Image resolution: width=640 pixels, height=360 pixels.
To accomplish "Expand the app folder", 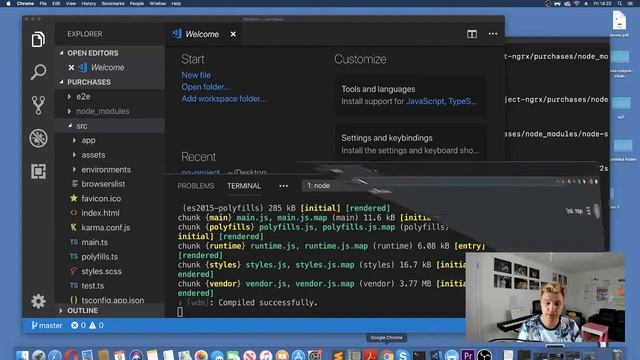I will coord(74,140).
